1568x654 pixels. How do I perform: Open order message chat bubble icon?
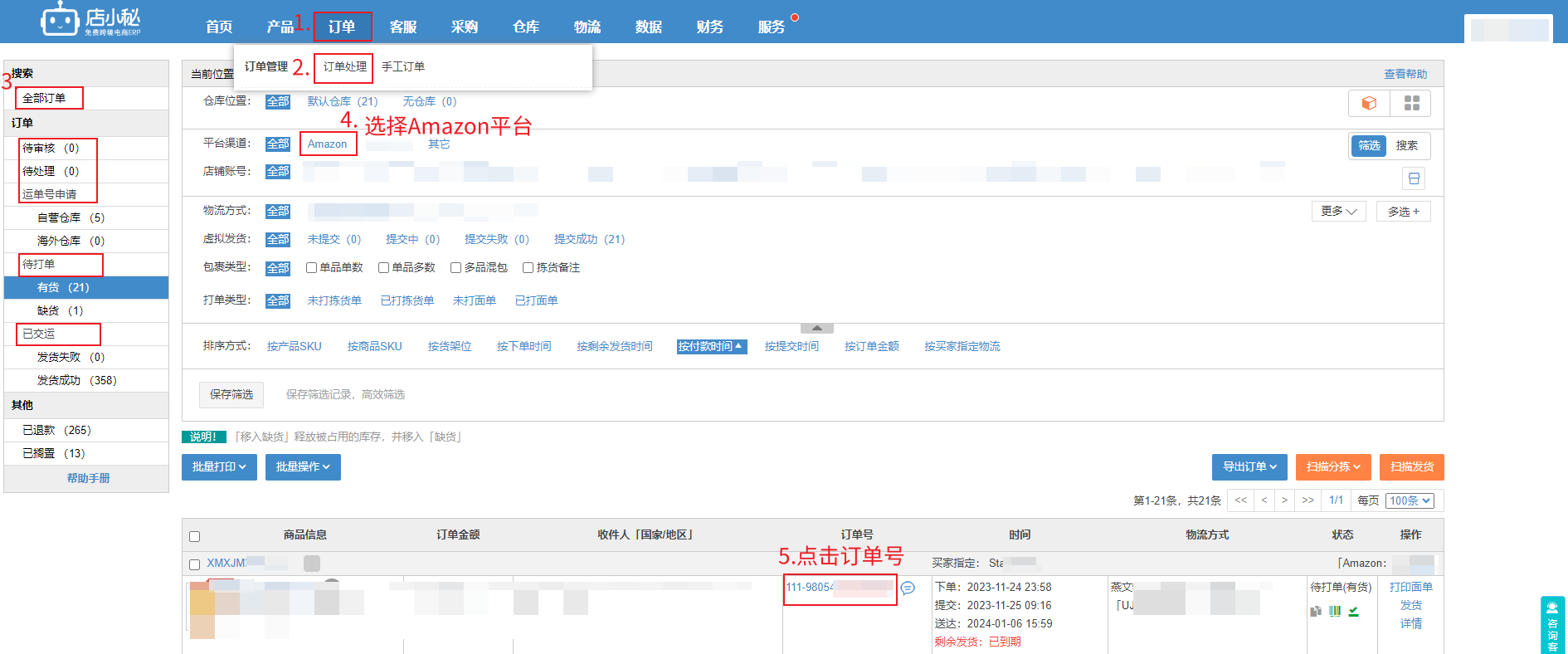[908, 588]
